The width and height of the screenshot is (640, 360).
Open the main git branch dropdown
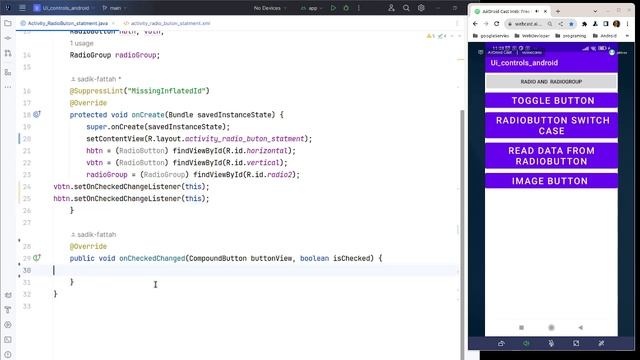coord(114,8)
